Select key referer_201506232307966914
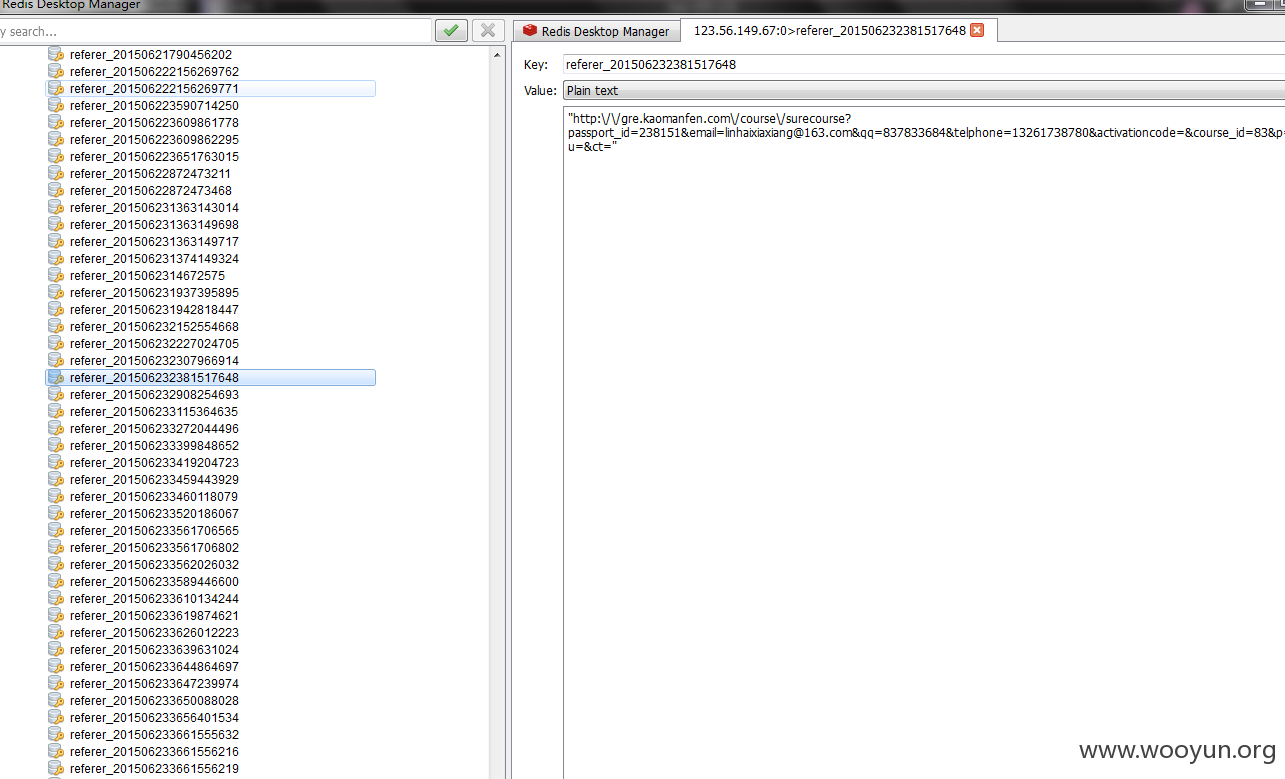Image resolution: width=1285 pixels, height=779 pixels. coord(154,361)
